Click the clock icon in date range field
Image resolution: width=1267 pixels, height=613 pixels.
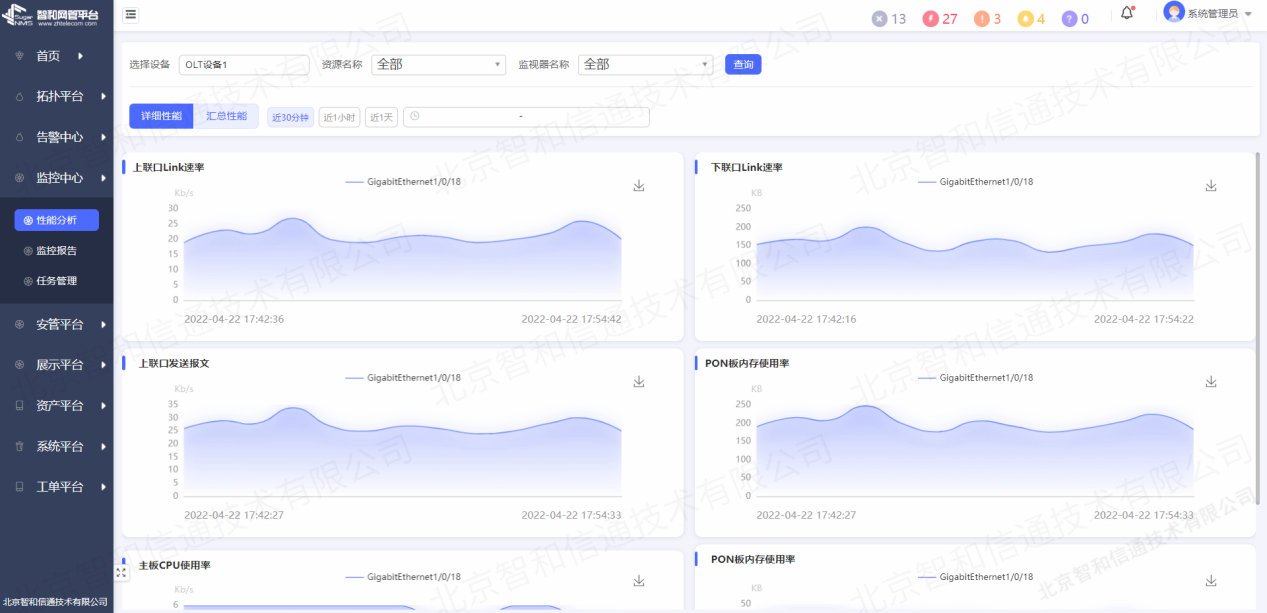click(414, 117)
